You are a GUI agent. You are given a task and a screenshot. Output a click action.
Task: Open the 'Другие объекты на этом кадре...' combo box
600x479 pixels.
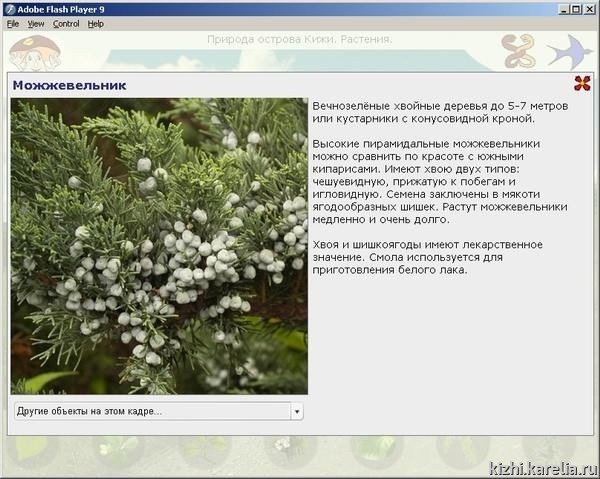[x=150, y=411]
